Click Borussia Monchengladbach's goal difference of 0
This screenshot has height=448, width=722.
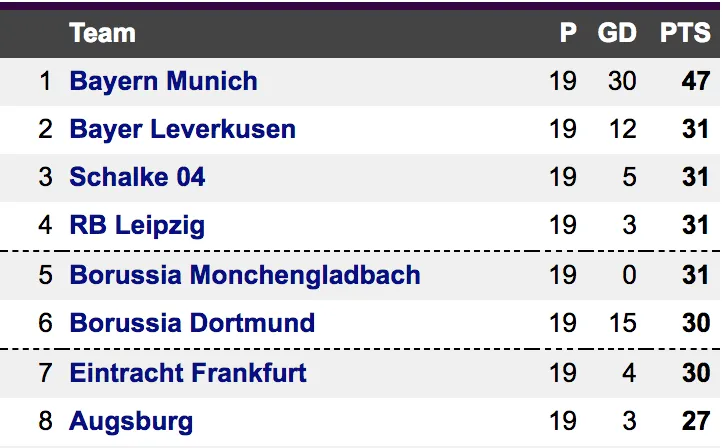[x=629, y=275]
